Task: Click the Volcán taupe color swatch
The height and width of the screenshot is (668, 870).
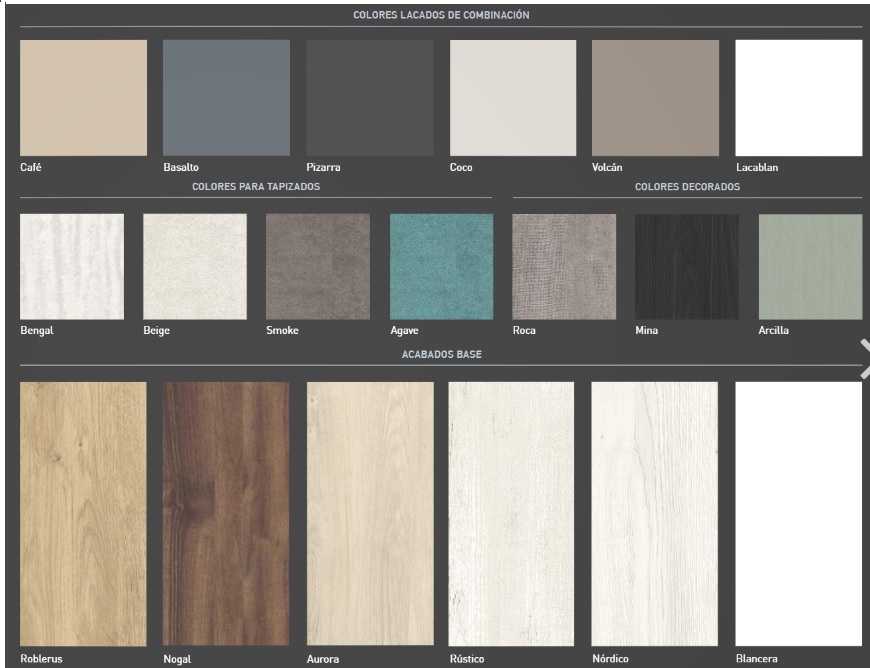Action: [x=655, y=98]
